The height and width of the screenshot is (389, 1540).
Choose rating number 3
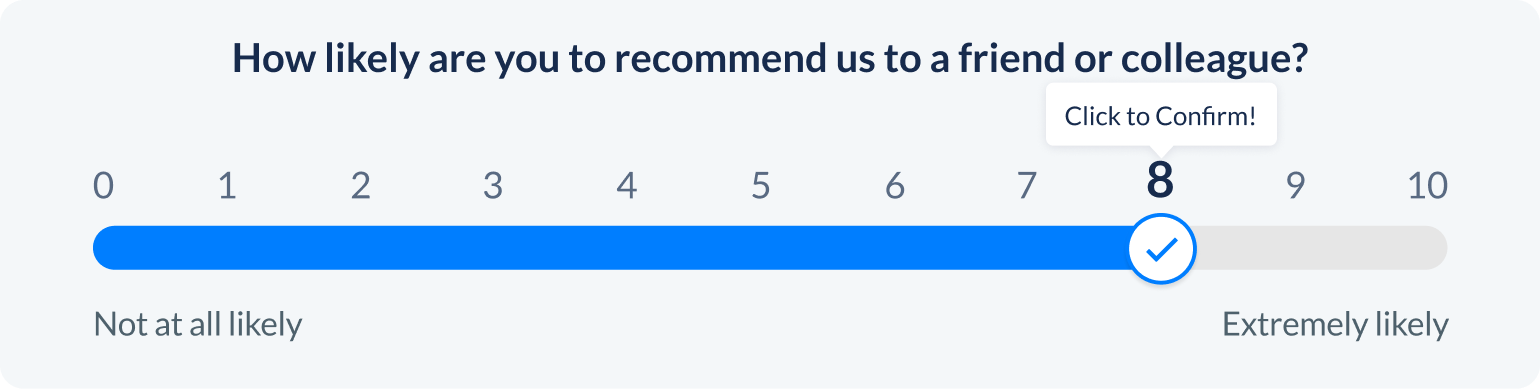[x=493, y=185]
